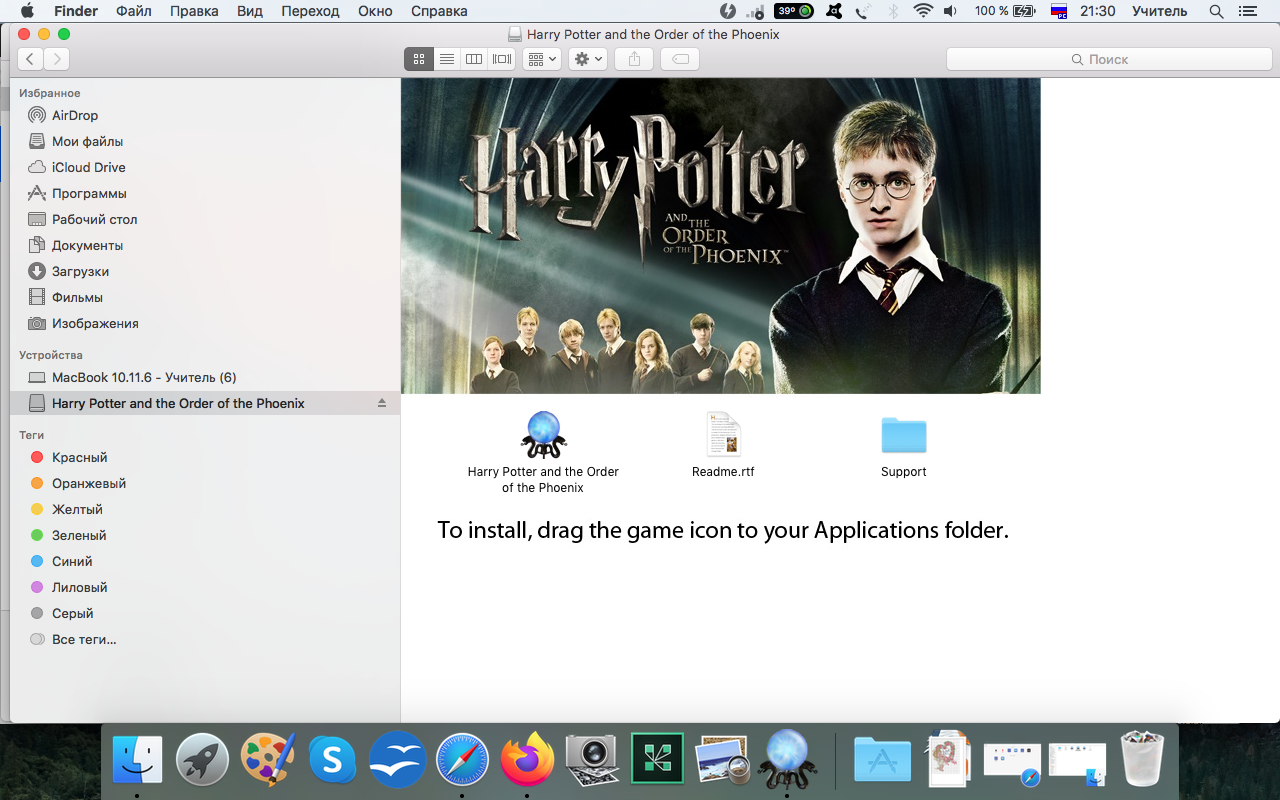Open the Правка menu
The width and height of the screenshot is (1280, 800).
(x=194, y=11)
